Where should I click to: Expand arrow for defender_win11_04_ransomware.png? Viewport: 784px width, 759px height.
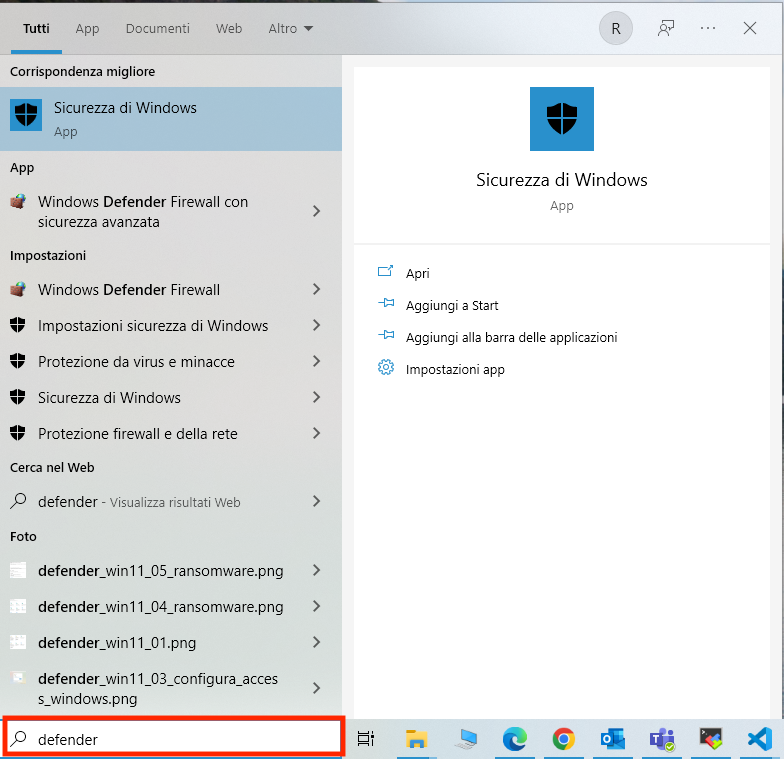[x=316, y=606]
